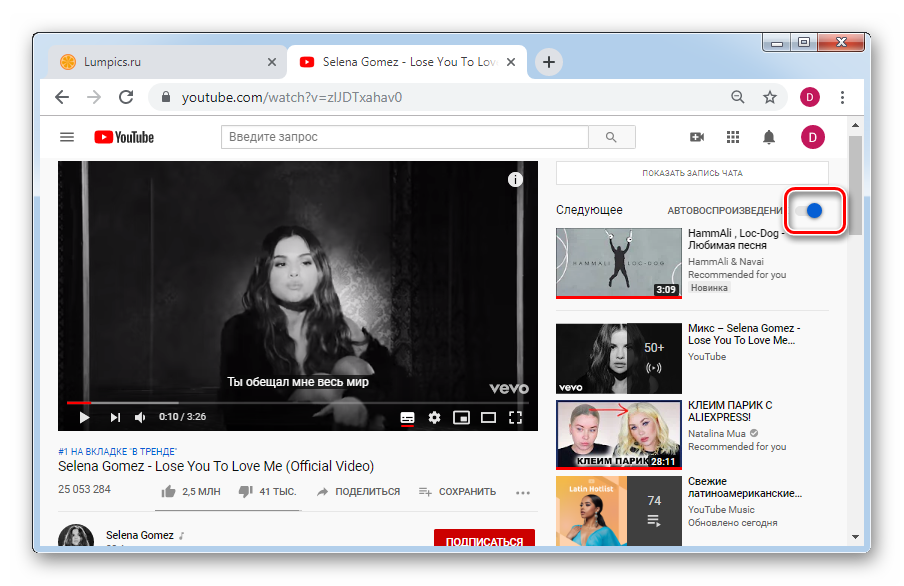Click the create video camera icon
The width and height of the screenshot is (904, 586).
coord(697,137)
